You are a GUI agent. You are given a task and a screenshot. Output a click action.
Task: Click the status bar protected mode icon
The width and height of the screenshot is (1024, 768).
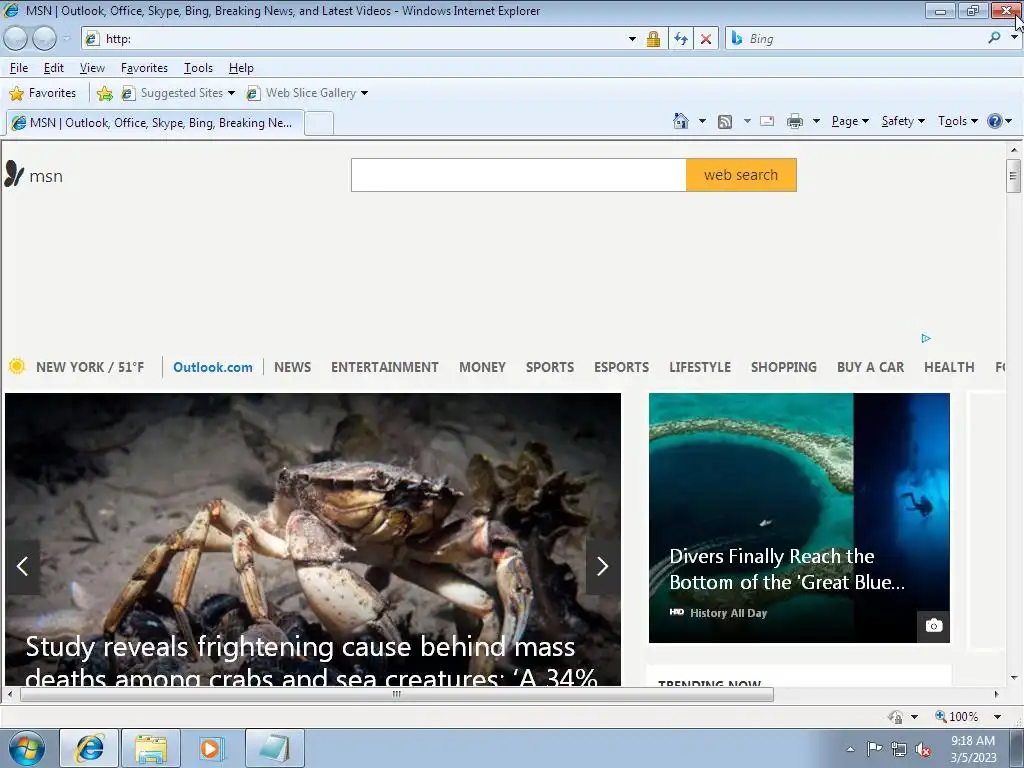(x=896, y=716)
